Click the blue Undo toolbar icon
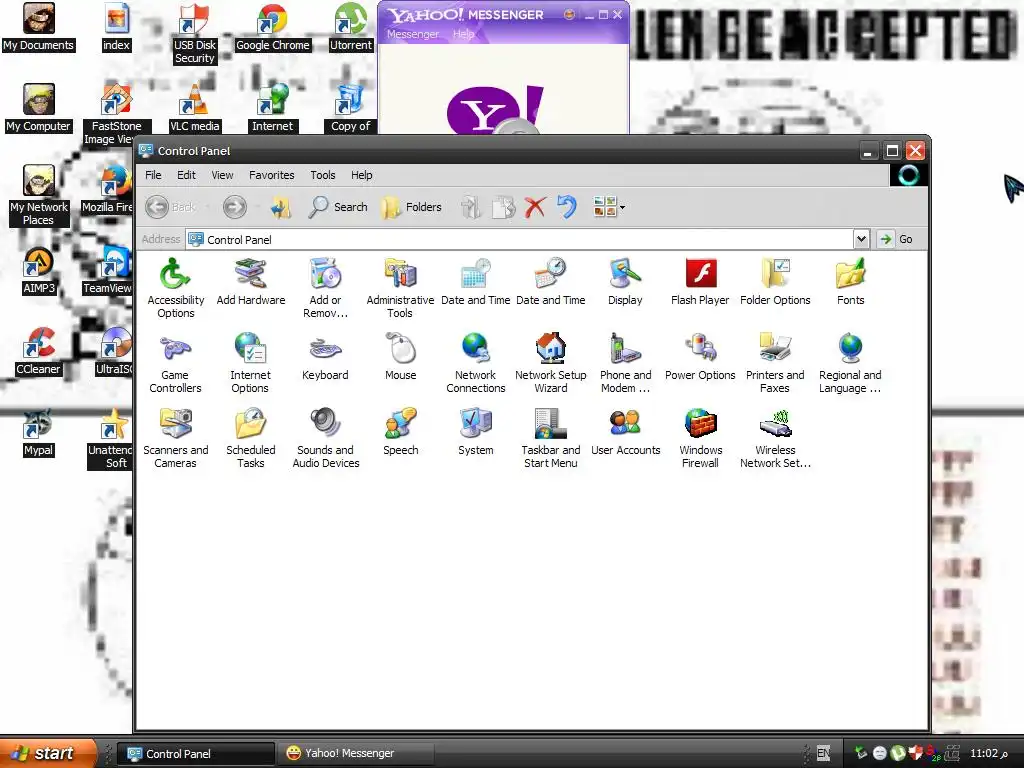 (566, 207)
